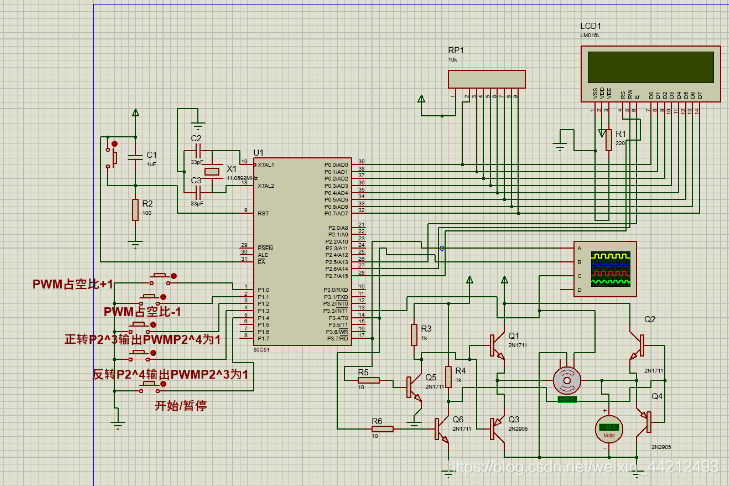Toggle the 正转 forward-rotation push button
The image size is (729, 486).
click(141, 326)
